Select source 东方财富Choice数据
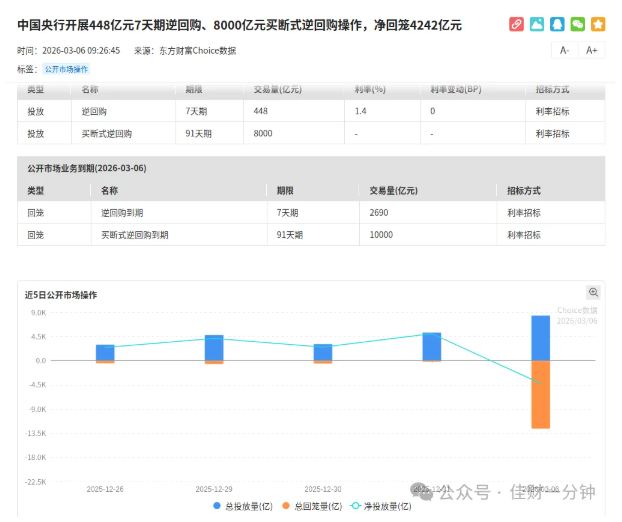Image resolution: width=622 pixels, height=522 pixels. pos(198,51)
